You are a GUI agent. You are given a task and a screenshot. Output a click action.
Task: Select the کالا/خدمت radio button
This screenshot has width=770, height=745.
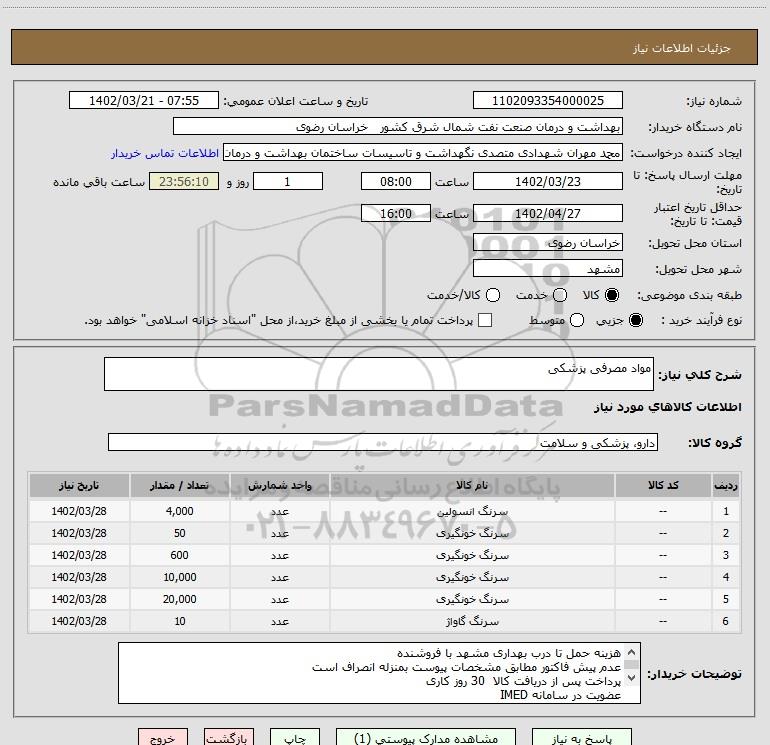tap(493, 295)
